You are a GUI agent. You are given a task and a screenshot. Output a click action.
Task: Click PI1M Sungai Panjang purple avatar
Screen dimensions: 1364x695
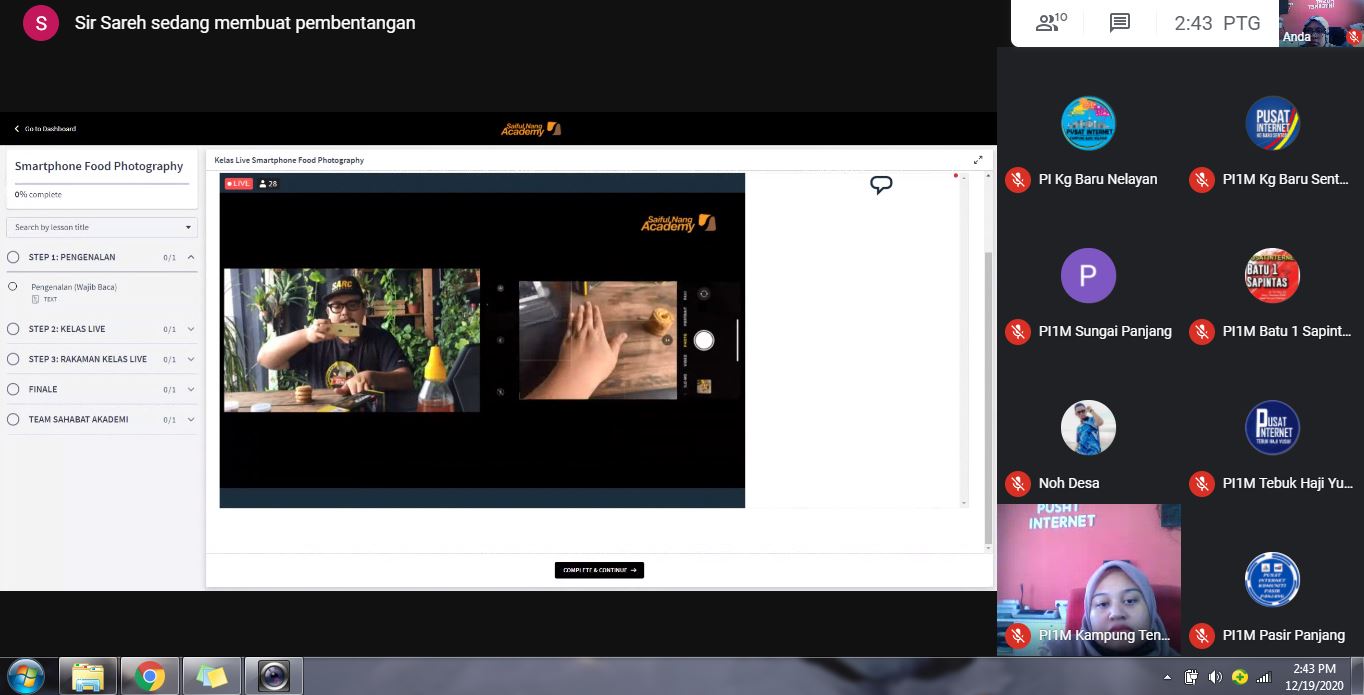tap(1088, 275)
